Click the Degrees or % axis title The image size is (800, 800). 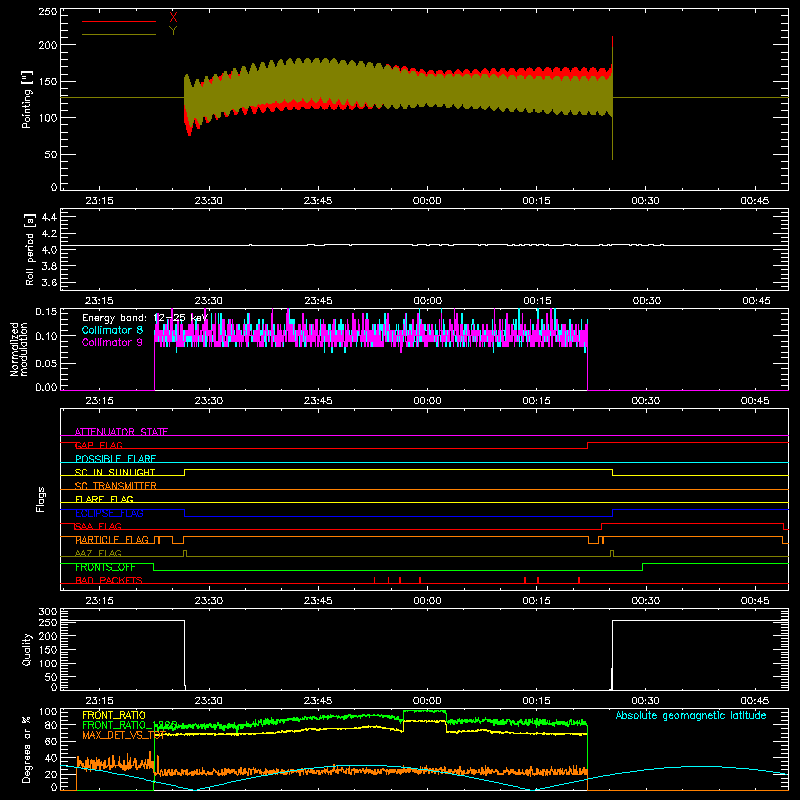(27, 749)
